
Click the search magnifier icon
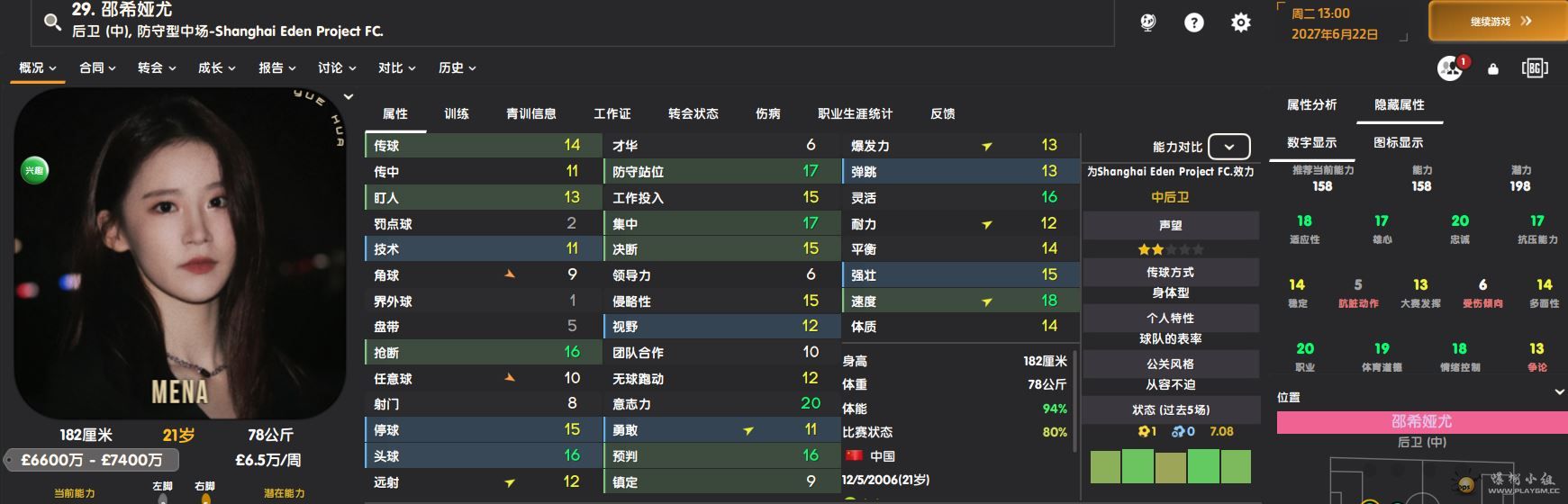pos(53,22)
